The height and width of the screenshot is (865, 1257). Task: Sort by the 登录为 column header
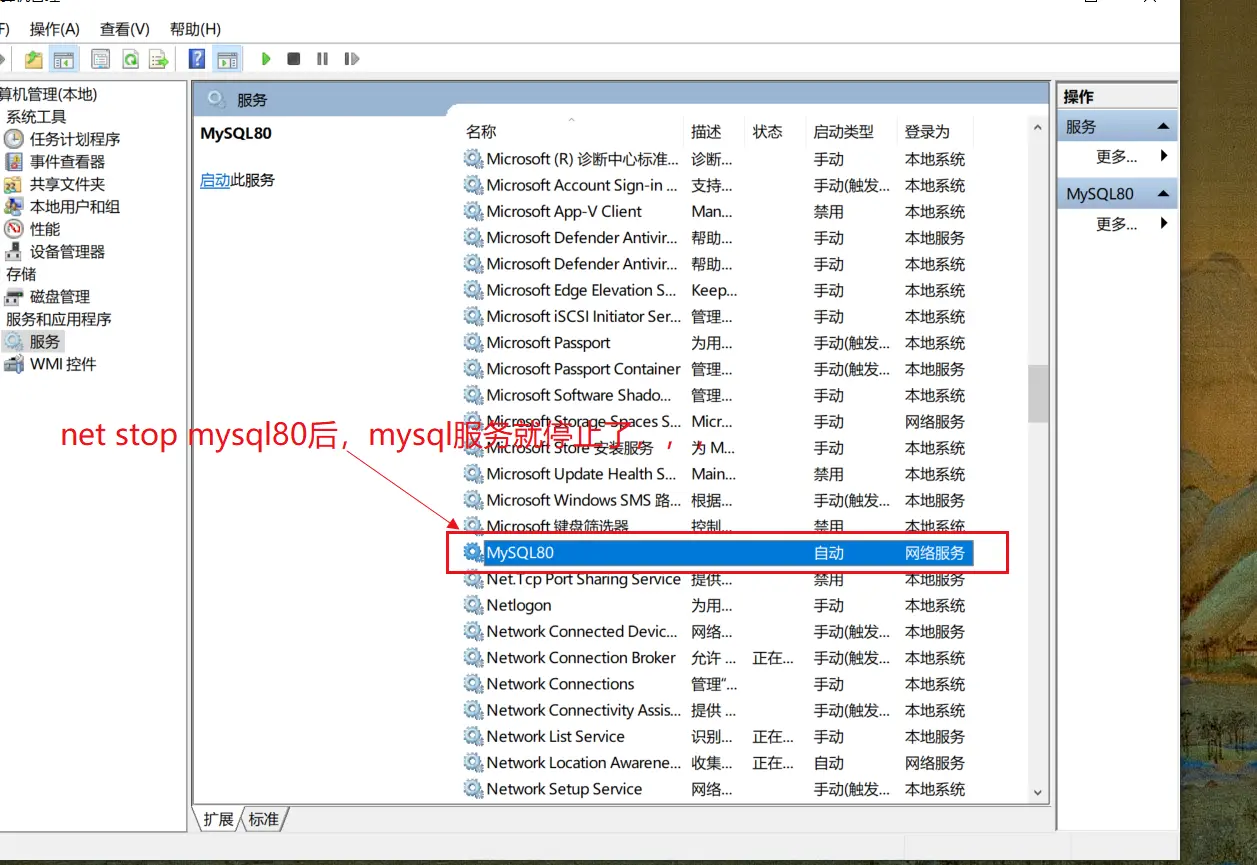(x=927, y=131)
